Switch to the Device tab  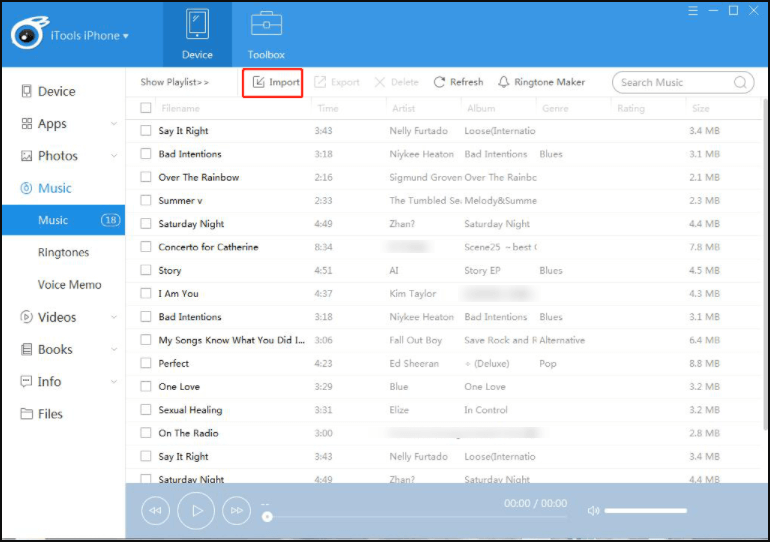197,34
